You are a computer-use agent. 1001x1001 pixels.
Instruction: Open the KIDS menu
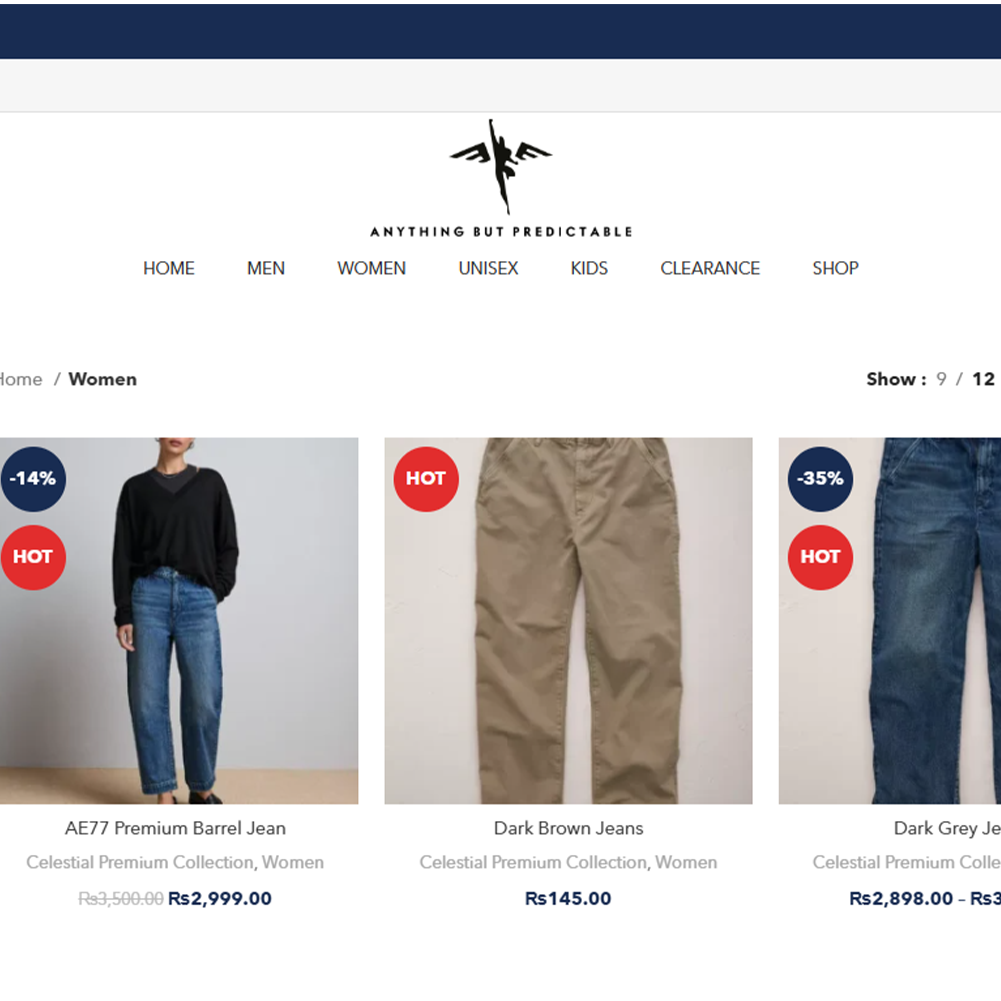coord(589,268)
